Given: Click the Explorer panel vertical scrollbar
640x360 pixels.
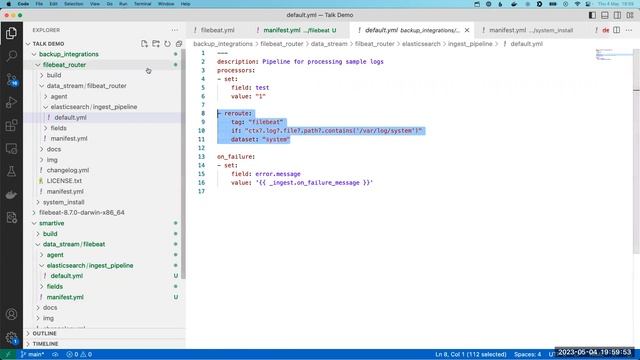Looking at the screenshot, I should tap(183, 164).
